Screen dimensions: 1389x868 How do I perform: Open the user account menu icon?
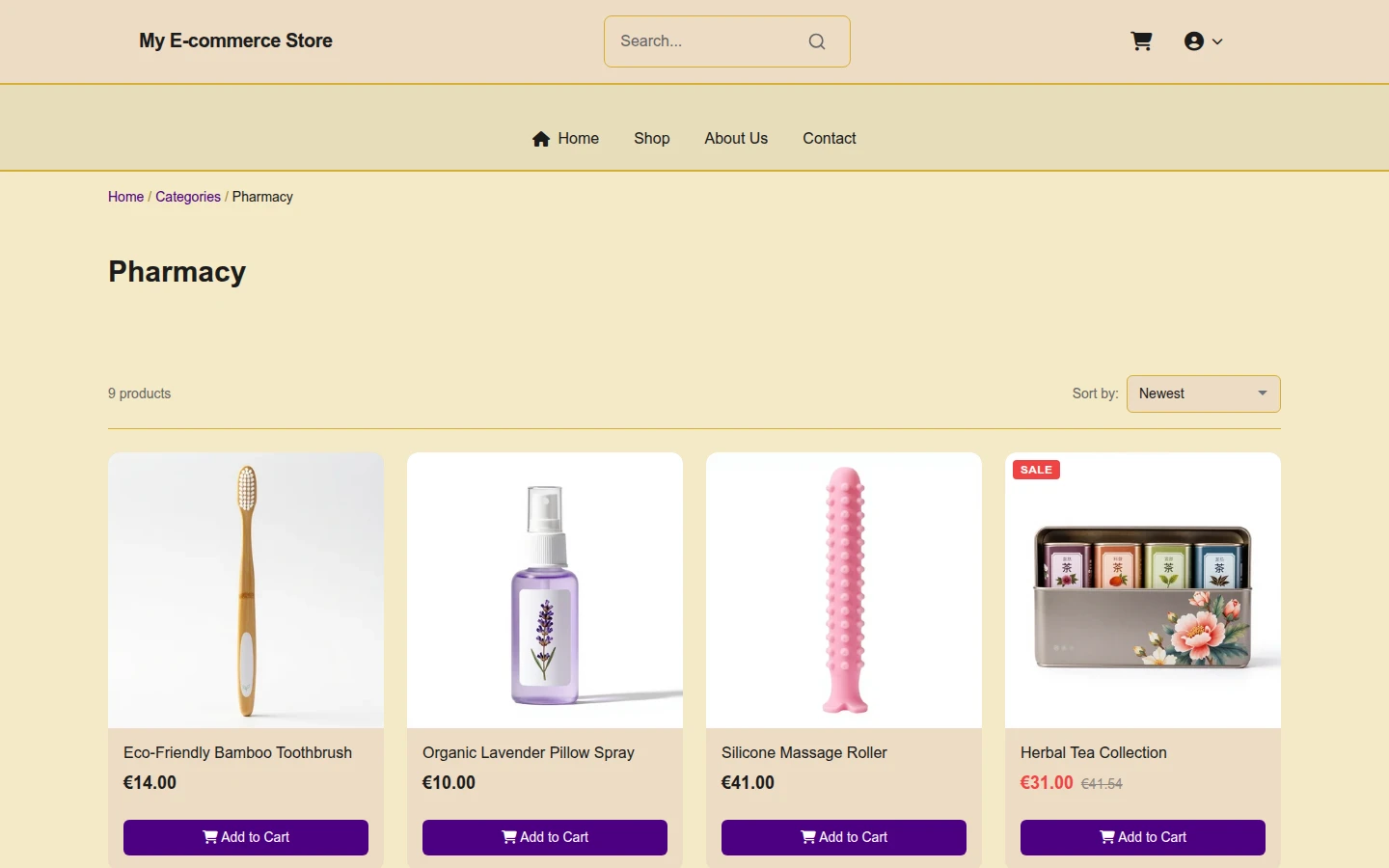(1194, 41)
